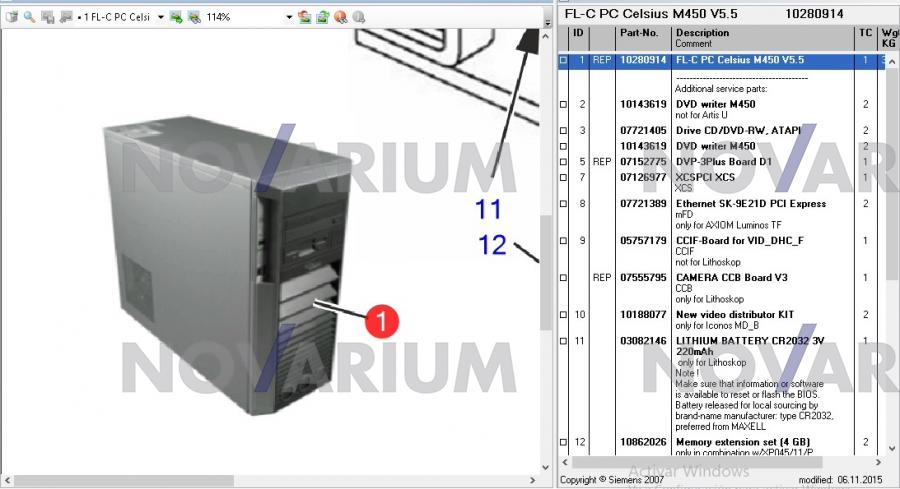This screenshot has height=489, width=900.
Task: Open the '1 FL-C PC Celsi' dropdown
Action: [x=160, y=17]
